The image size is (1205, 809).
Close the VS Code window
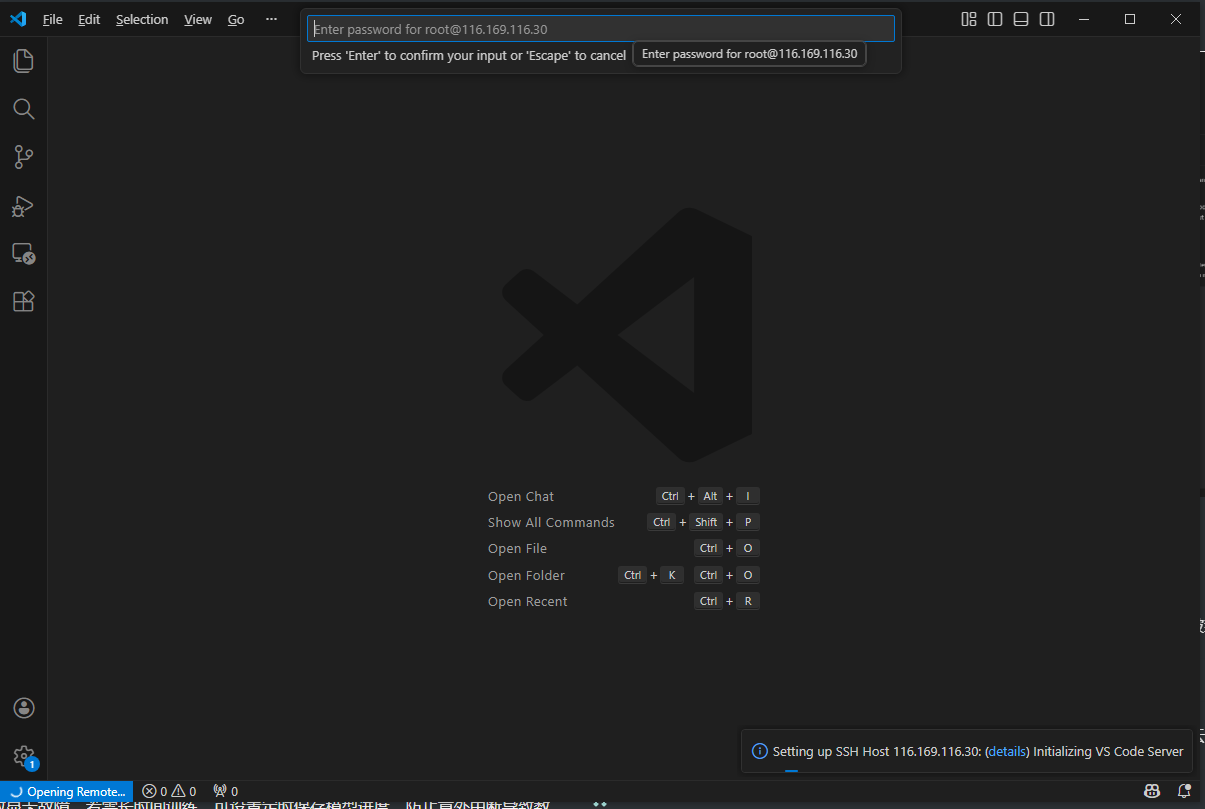pyautogui.click(x=1176, y=19)
